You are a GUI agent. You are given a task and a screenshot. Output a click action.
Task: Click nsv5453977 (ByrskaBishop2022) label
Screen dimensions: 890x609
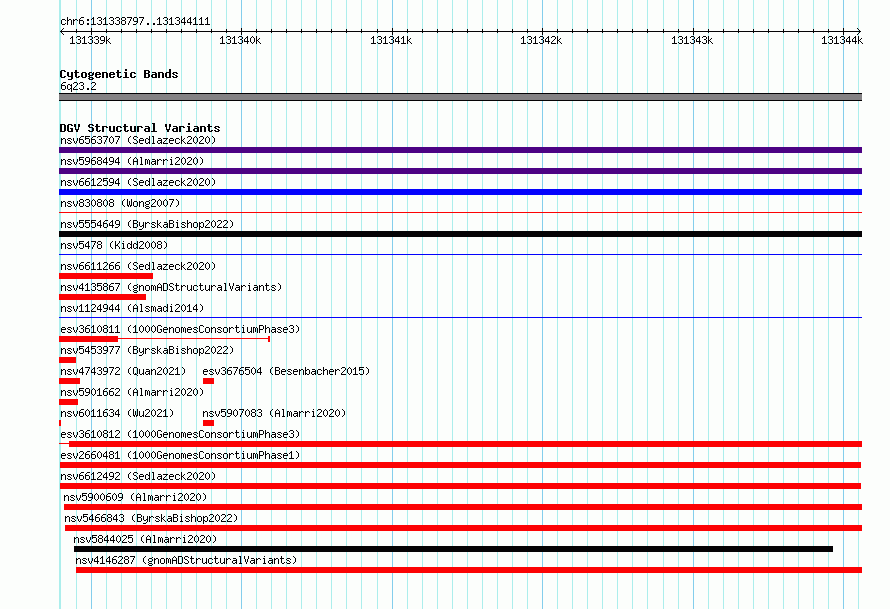[147, 350]
